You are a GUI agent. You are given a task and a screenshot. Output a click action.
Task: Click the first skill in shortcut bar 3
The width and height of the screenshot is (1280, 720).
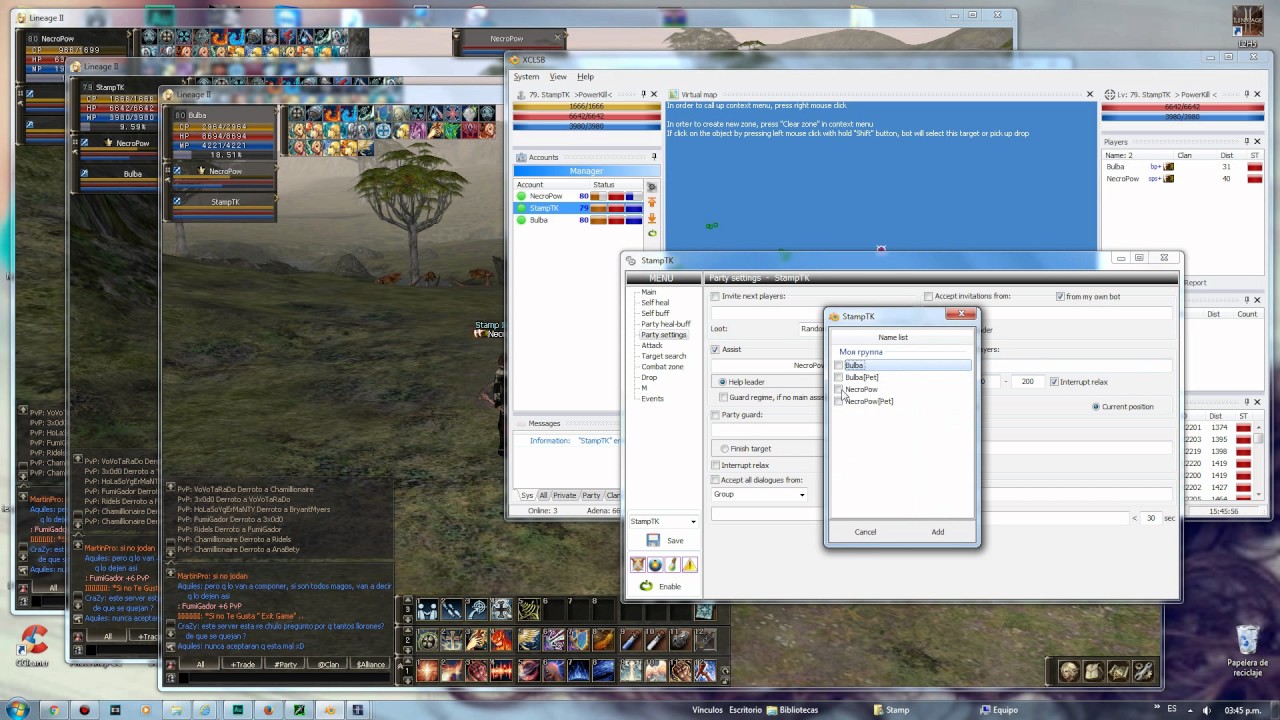[428, 610]
